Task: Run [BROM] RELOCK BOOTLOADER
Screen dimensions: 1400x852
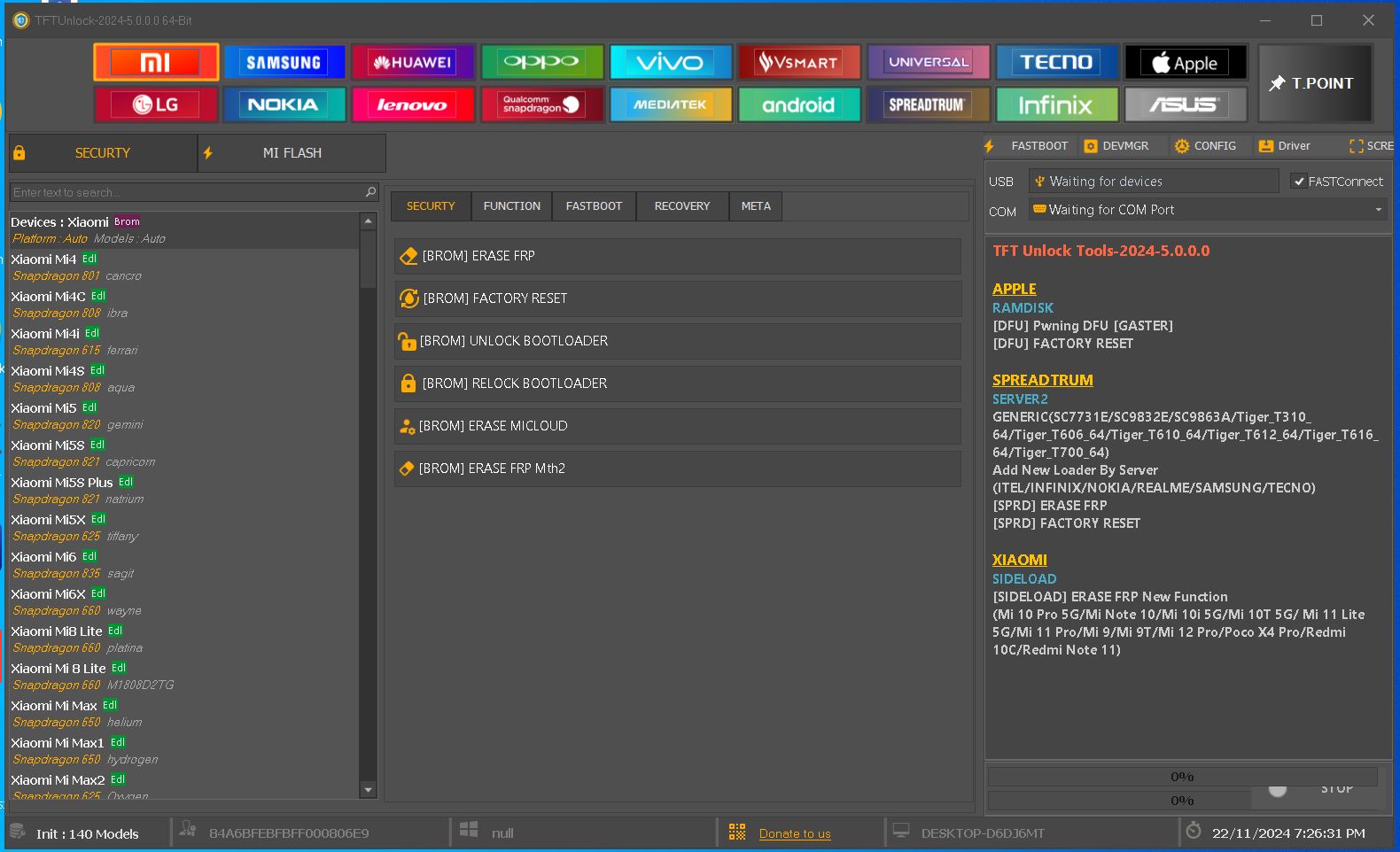Action: tap(678, 383)
